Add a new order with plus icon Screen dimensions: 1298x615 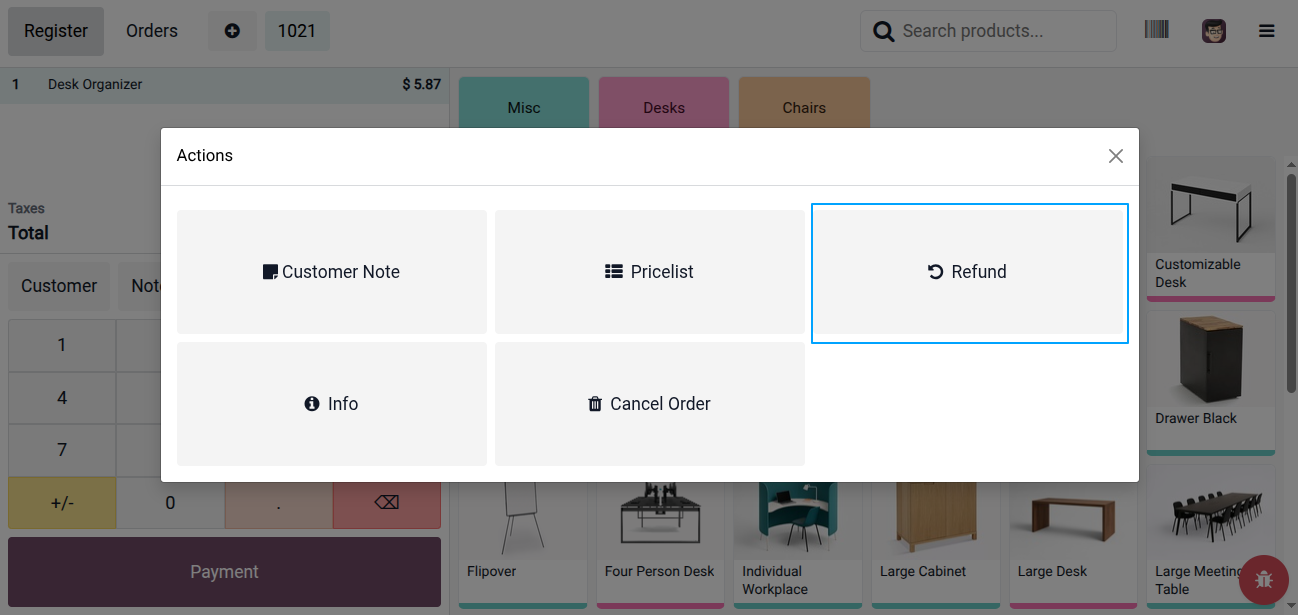(232, 31)
